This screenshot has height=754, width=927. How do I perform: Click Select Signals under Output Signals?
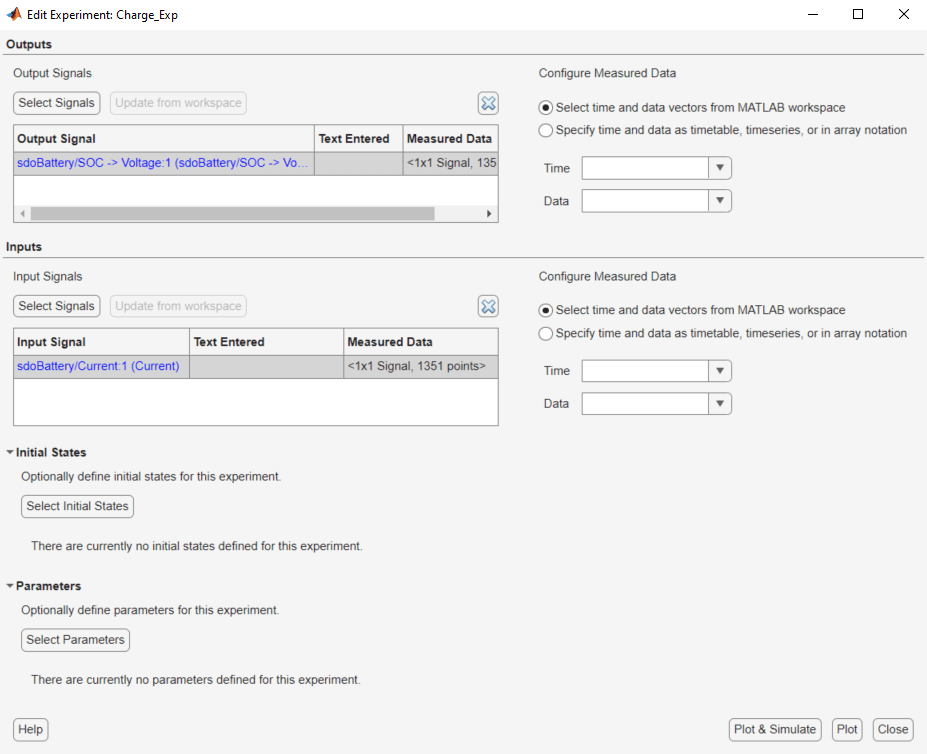click(56, 103)
